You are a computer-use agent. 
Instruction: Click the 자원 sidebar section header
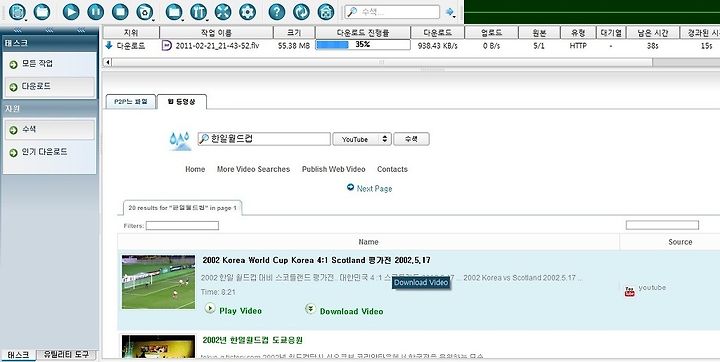(x=50, y=109)
